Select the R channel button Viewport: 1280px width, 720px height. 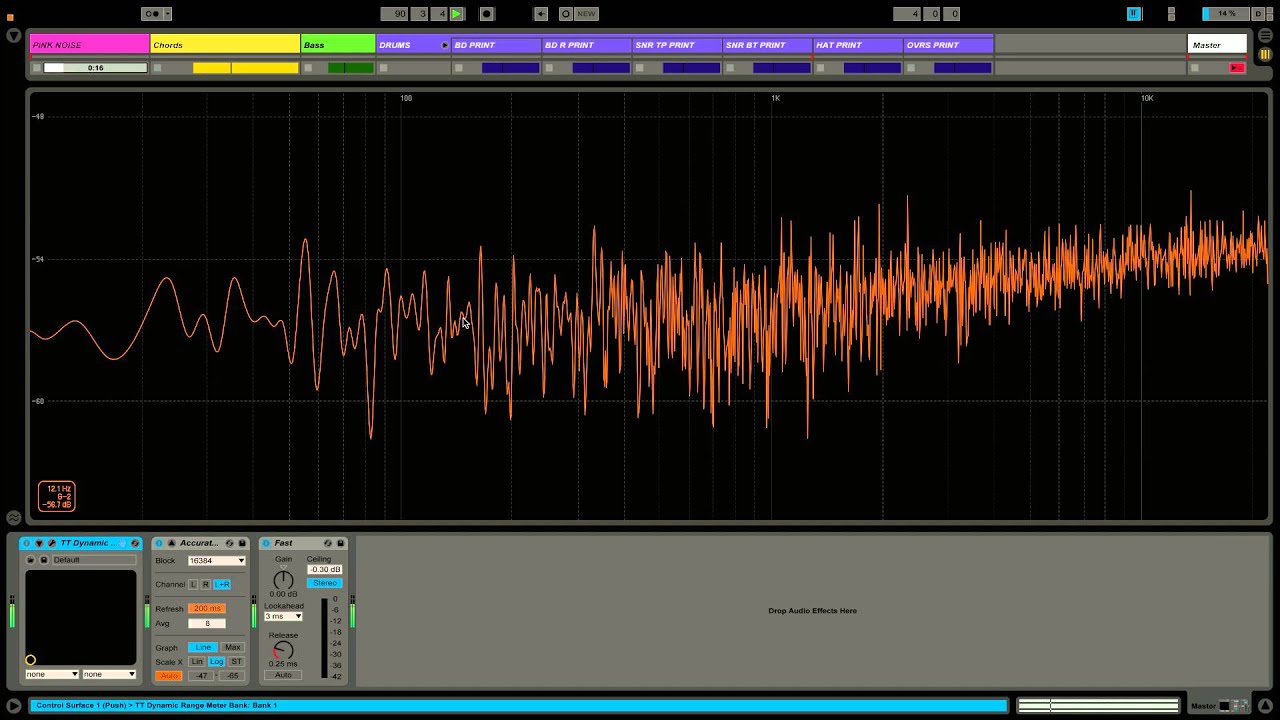coord(206,584)
